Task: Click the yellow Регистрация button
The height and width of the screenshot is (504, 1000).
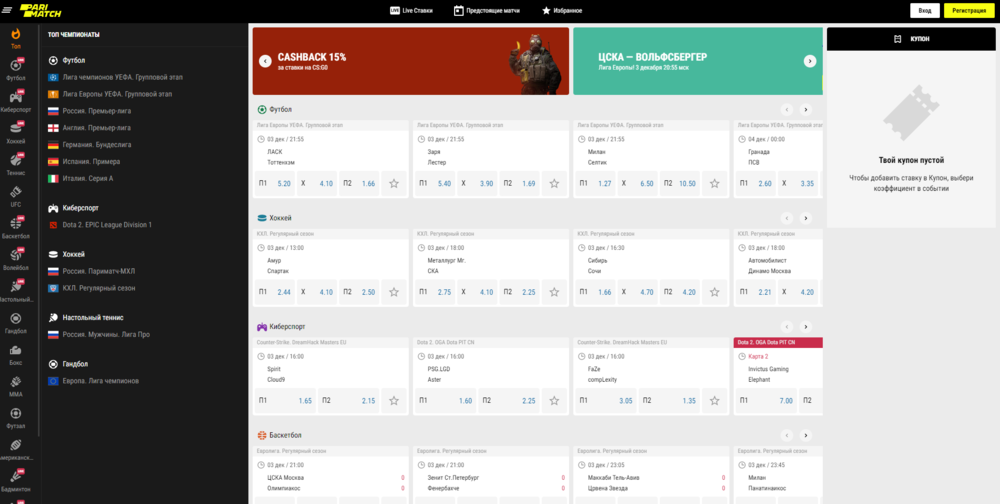Action: (969, 10)
